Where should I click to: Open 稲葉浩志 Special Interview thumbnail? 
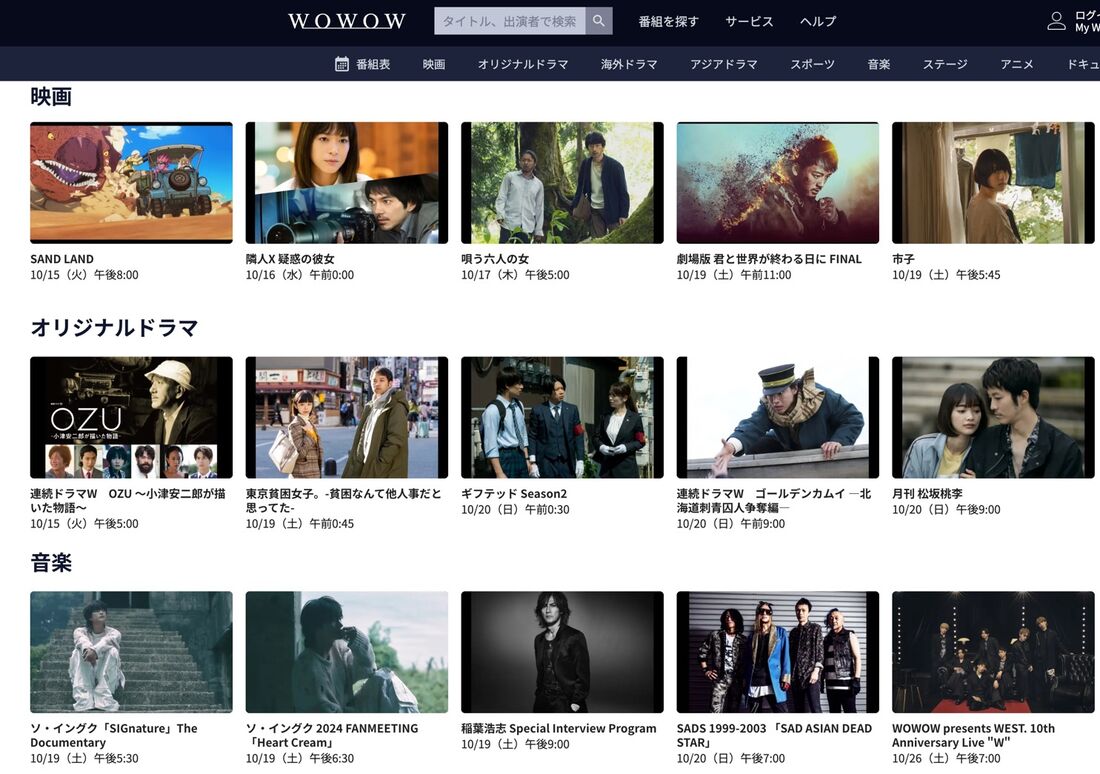[562, 652]
